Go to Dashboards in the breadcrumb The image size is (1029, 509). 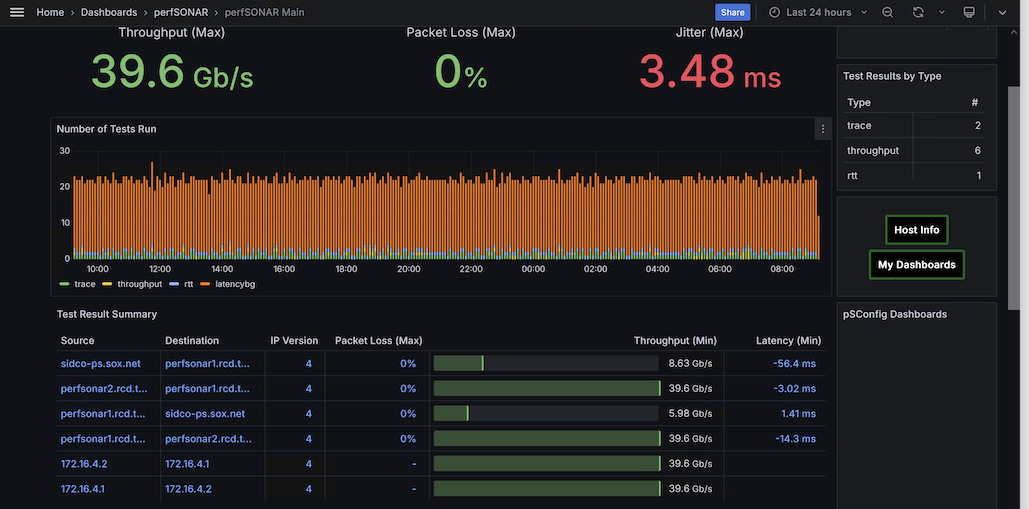pos(109,12)
